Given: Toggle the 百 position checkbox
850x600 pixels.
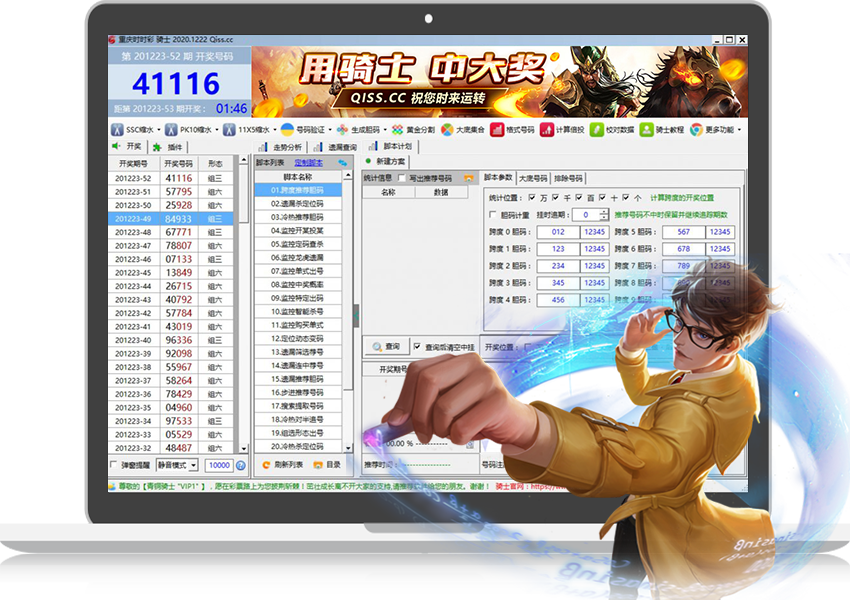Looking at the screenshot, I should 578,197.
